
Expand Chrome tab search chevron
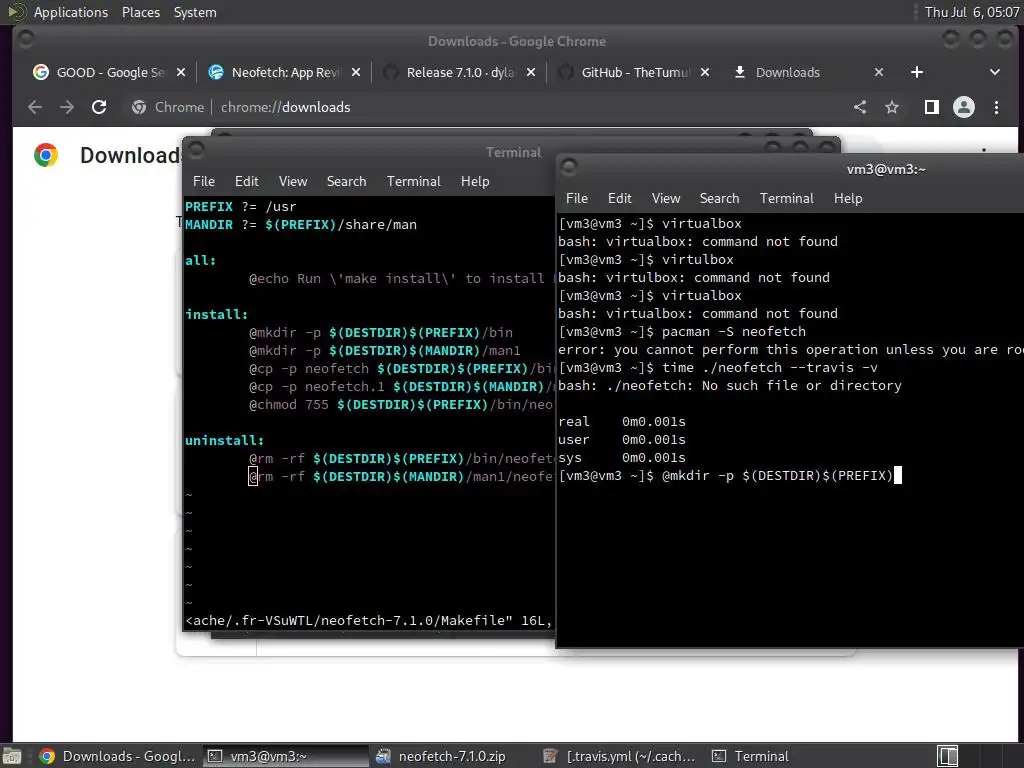click(x=995, y=72)
